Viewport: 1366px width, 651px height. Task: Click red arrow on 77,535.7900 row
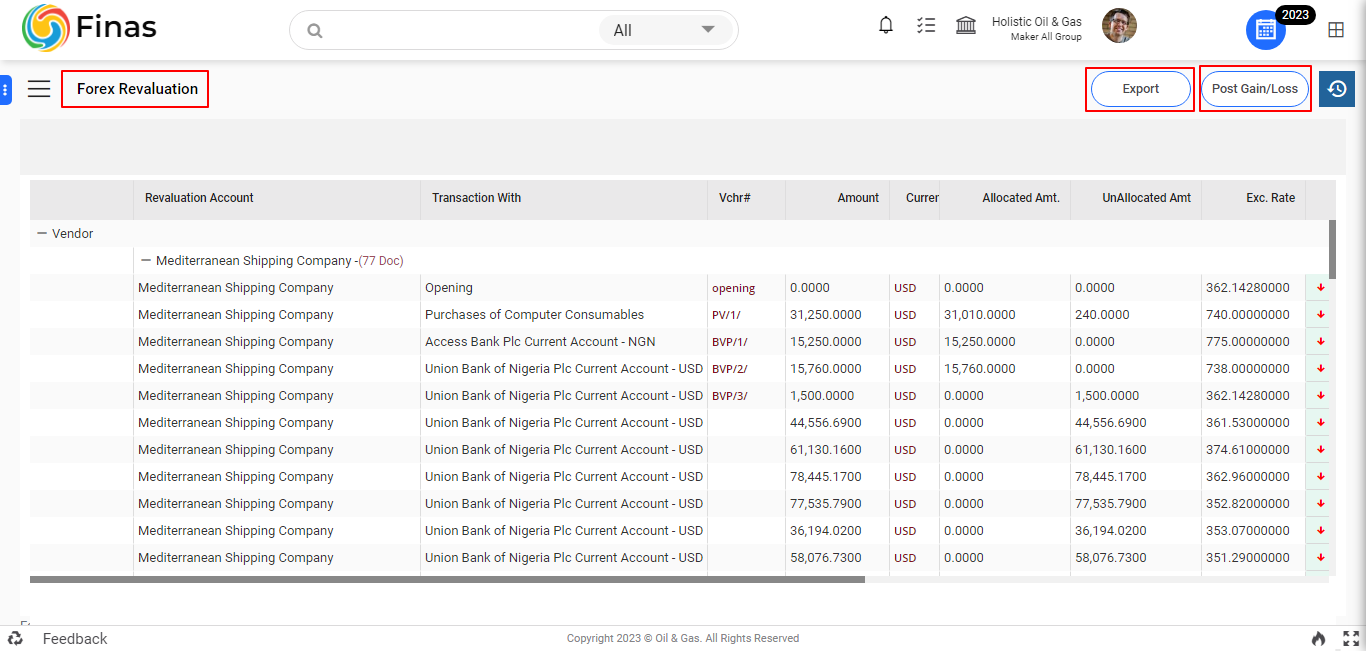coord(1320,504)
